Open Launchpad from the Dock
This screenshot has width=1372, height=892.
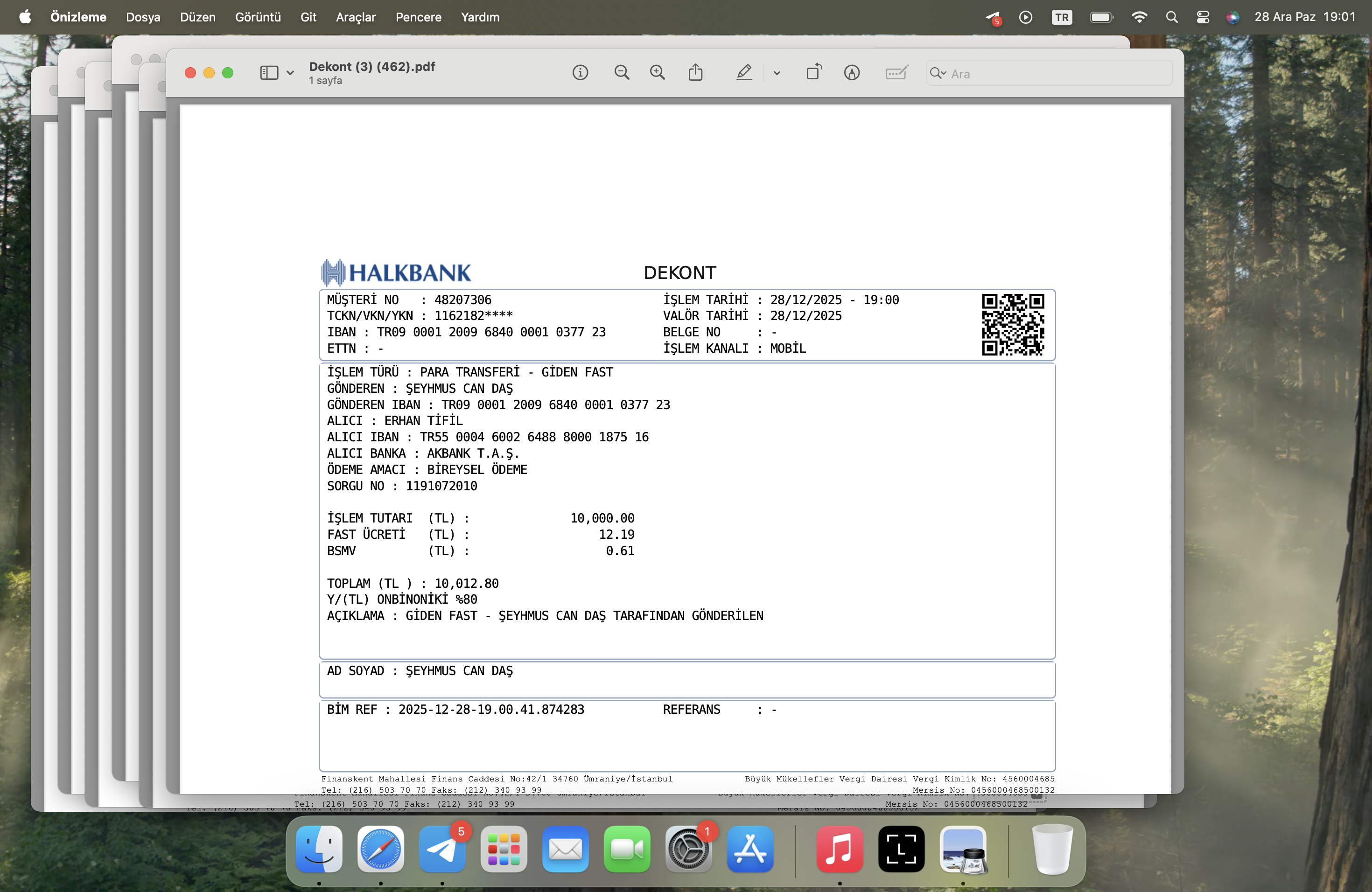(x=504, y=849)
